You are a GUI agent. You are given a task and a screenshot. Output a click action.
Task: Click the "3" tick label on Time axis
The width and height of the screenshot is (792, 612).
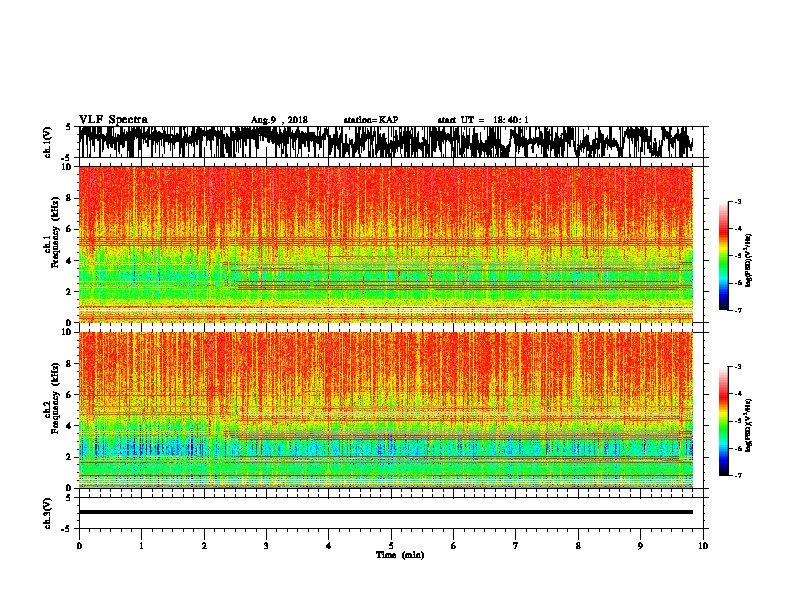(266, 546)
